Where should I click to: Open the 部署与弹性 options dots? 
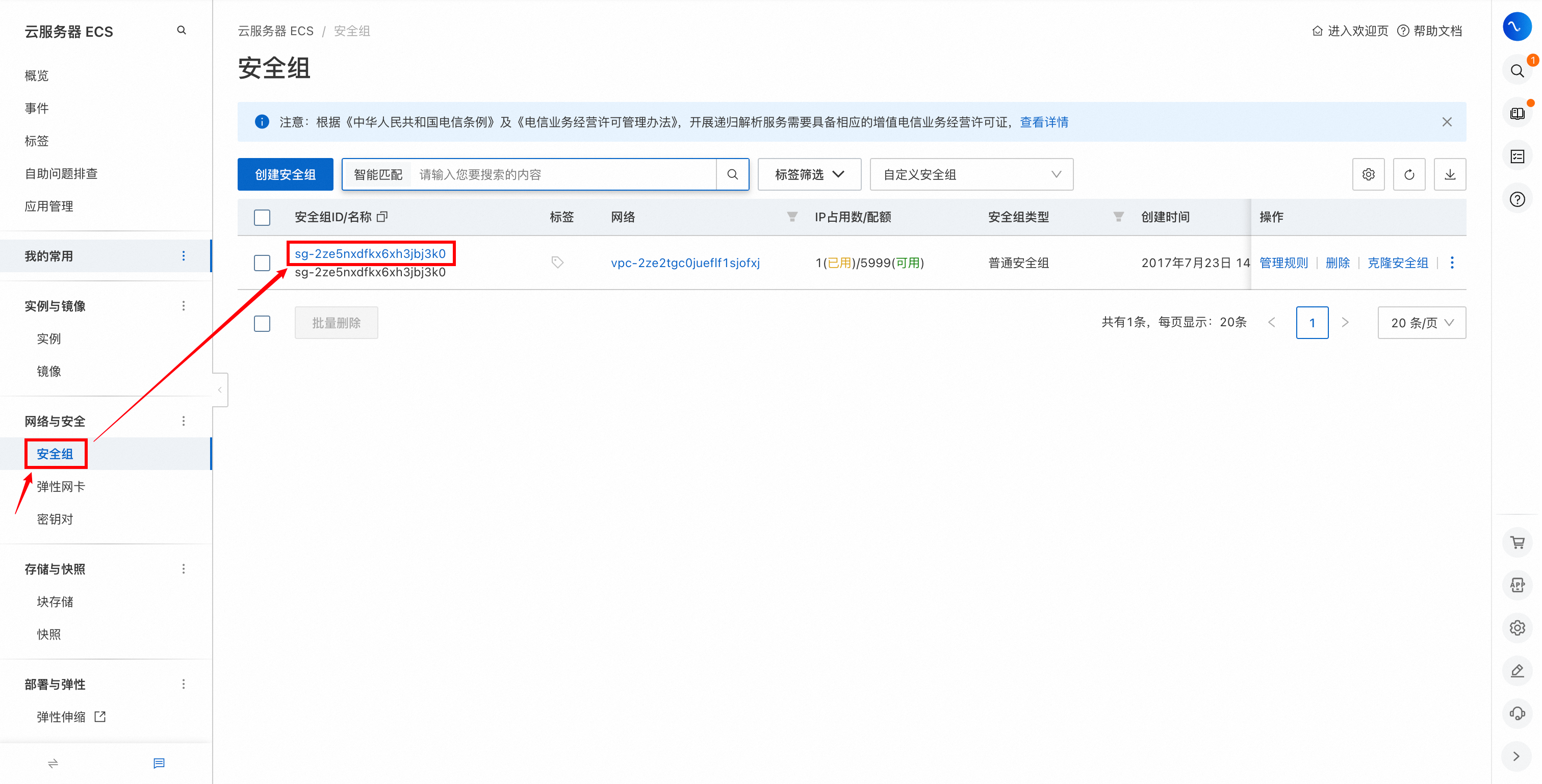pyautogui.click(x=183, y=684)
